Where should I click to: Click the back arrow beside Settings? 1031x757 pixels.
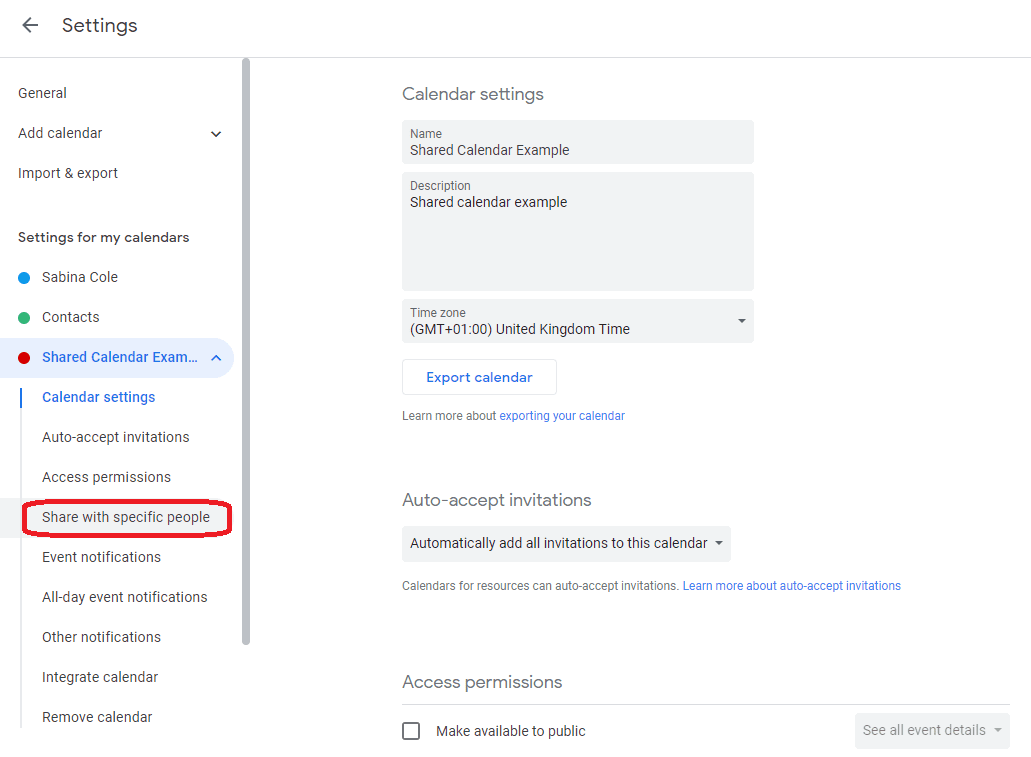point(30,26)
